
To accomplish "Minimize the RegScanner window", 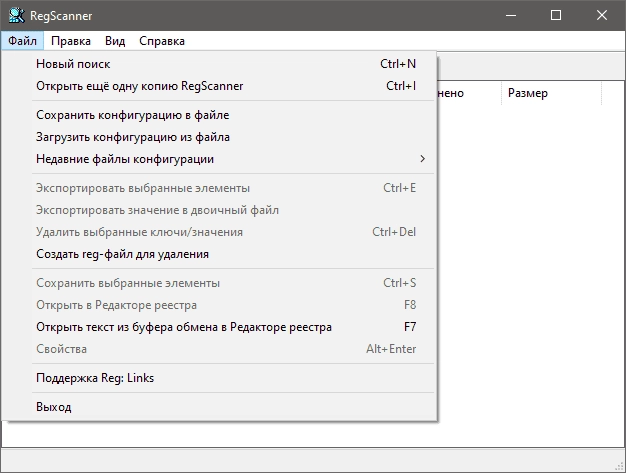I will click(x=511, y=16).
